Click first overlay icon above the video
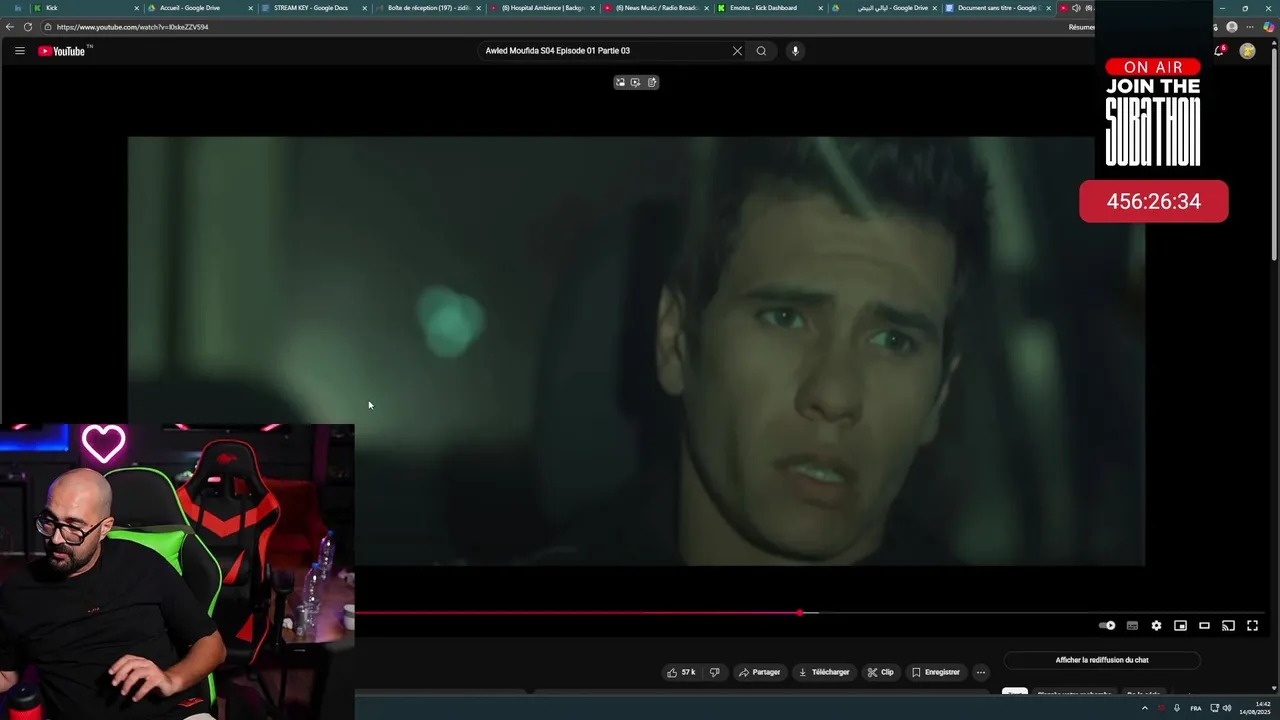 pyautogui.click(x=620, y=82)
